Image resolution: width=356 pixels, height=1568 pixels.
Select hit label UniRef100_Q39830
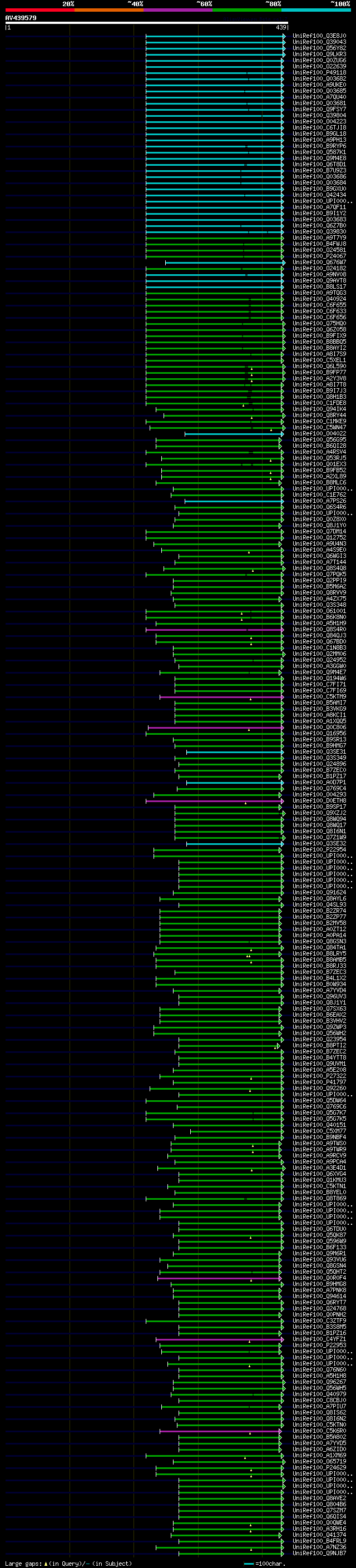[x=319, y=232]
